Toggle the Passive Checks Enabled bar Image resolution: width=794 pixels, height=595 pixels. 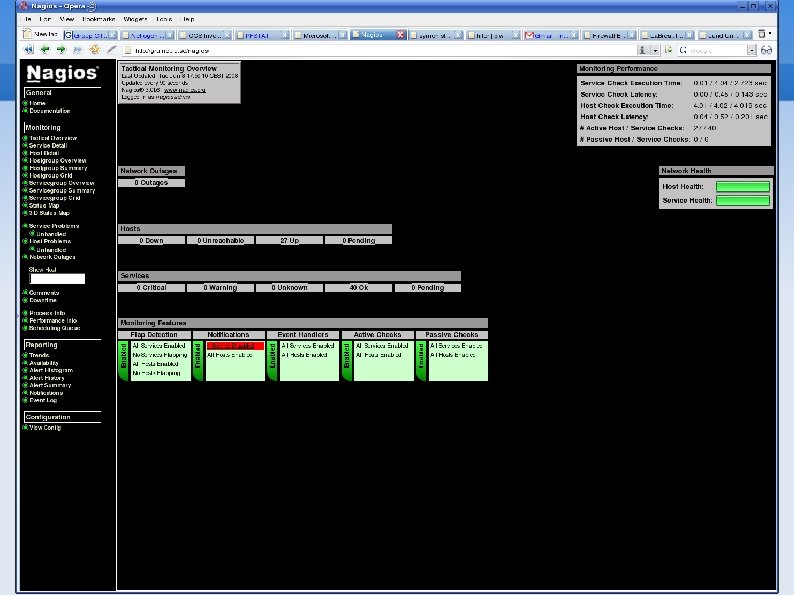[421, 361]
